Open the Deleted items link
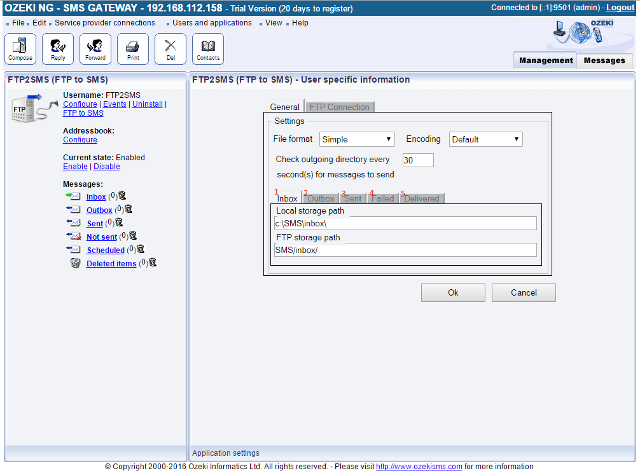Image resolution: width=640 pixels, height=473 pixels. click(111, 264)
